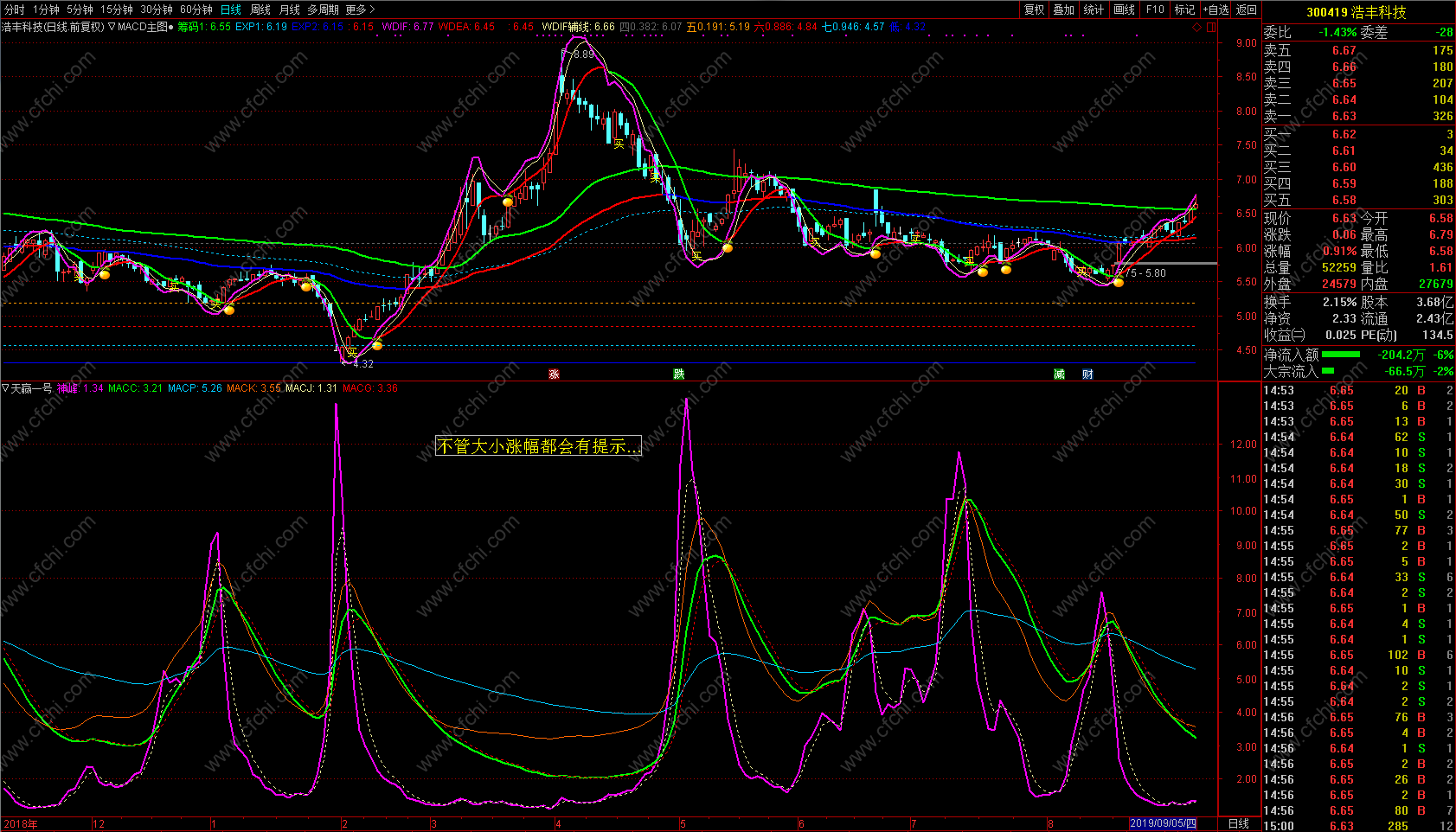Click the green 净流入额 bar
1456x832 pixels.
(x=1340, y=355)
